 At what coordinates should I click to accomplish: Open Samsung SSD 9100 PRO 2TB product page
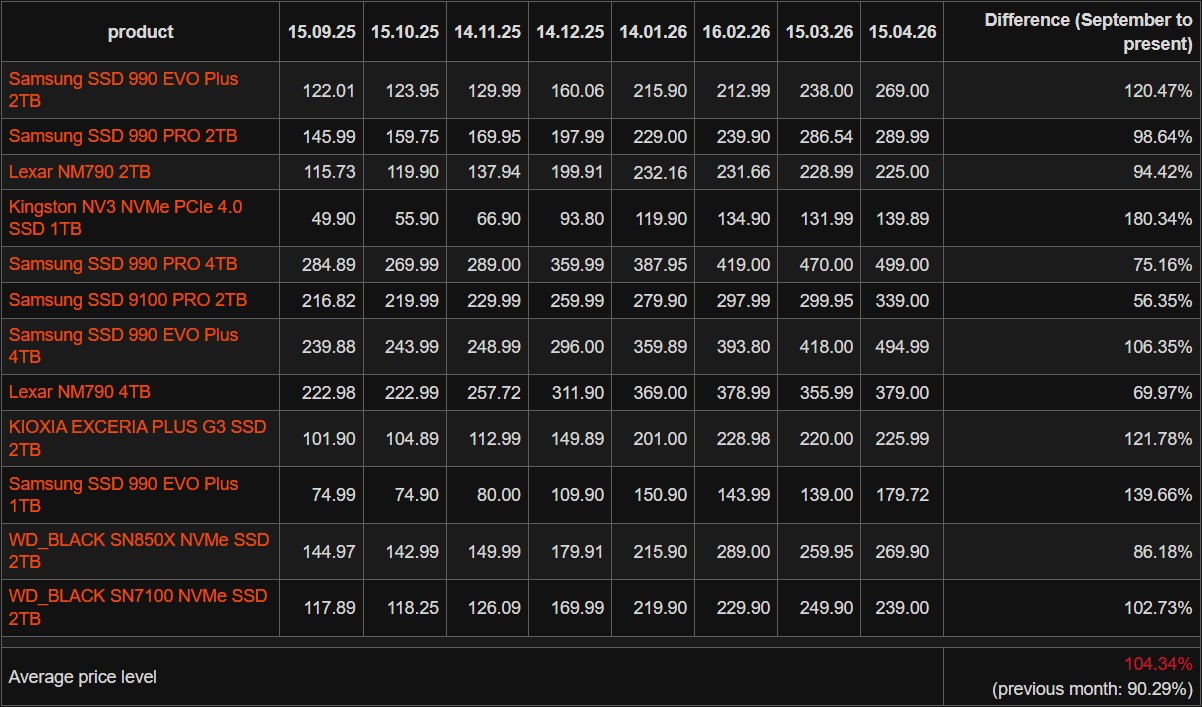[128, 300]
